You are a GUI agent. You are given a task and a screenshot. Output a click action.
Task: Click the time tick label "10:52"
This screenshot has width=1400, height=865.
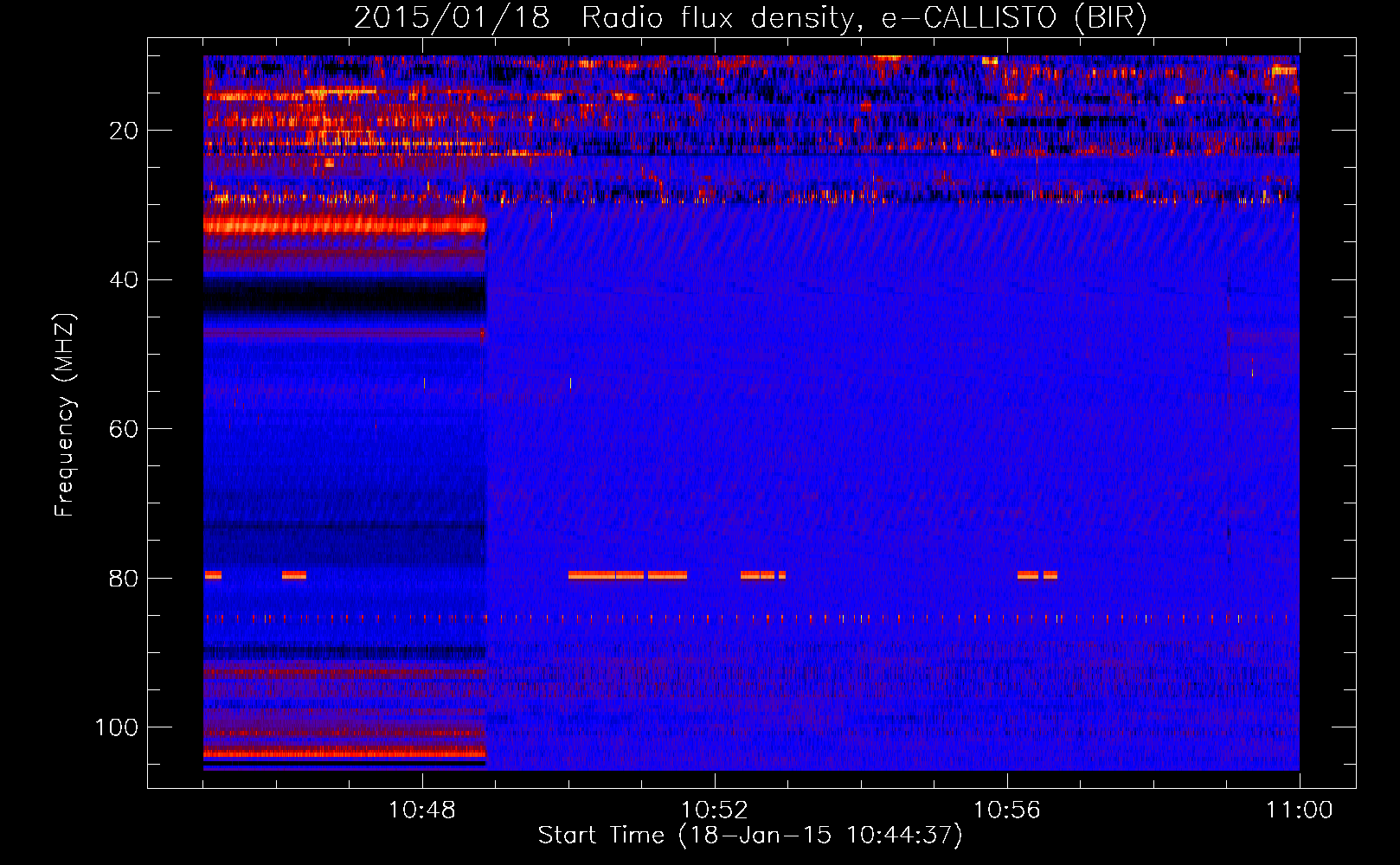[x=715, y=811]
